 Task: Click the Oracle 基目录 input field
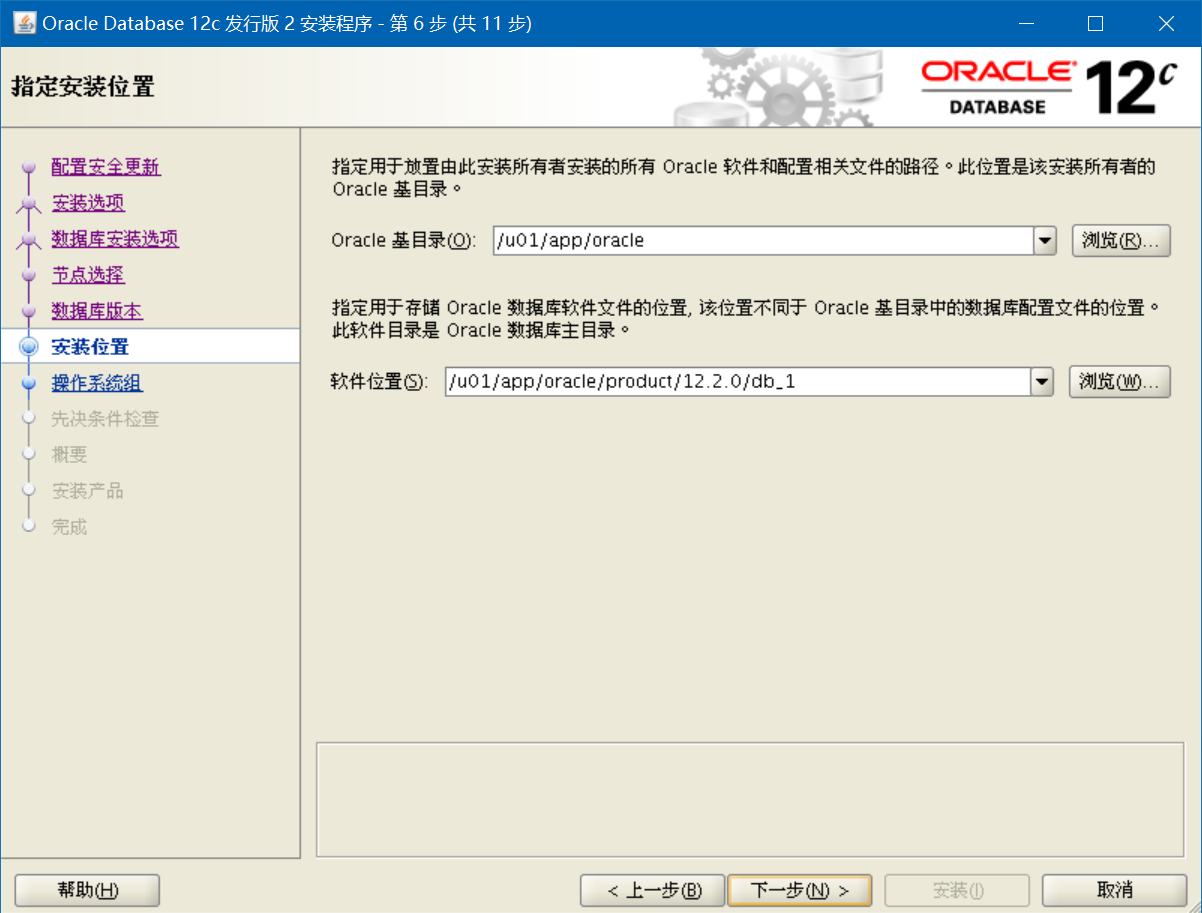click(x=763, y=241)
